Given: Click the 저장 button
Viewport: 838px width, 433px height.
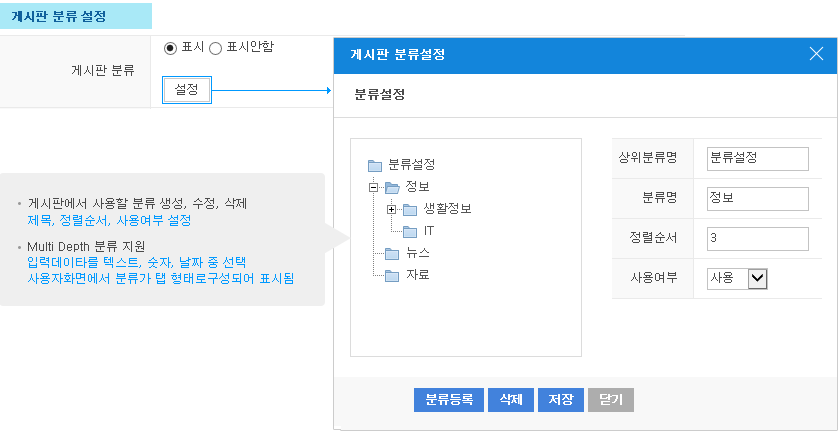Looking at the screenshot, I should 561,400.
